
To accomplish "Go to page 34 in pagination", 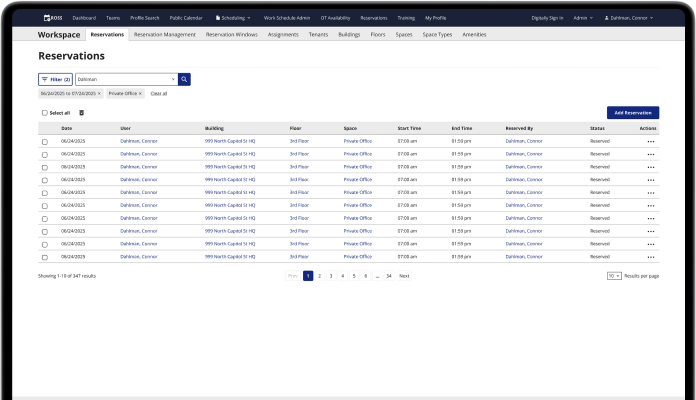I will 388,275.
